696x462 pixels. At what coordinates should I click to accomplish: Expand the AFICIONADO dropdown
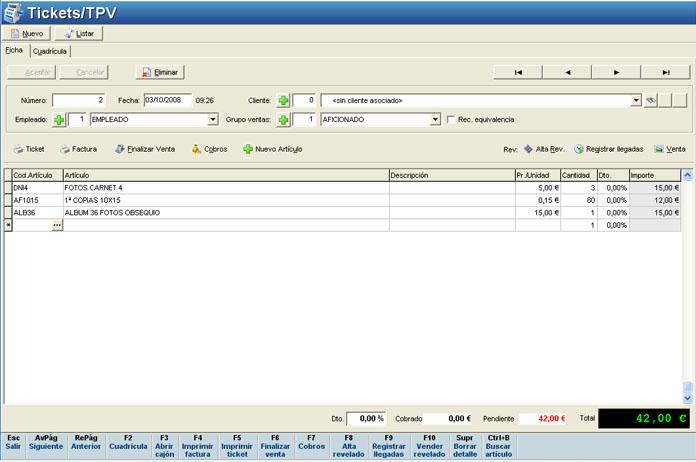(435, 120)
